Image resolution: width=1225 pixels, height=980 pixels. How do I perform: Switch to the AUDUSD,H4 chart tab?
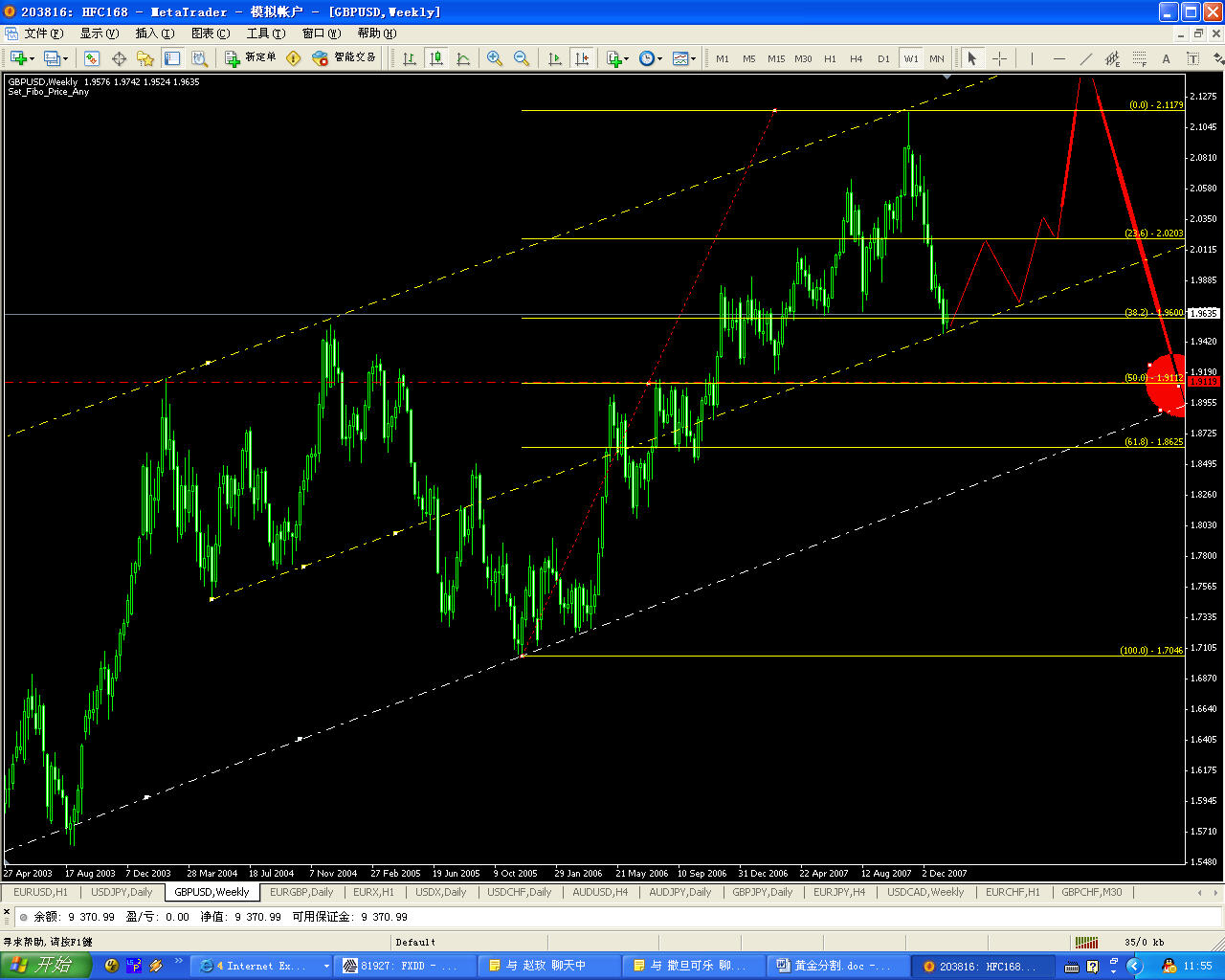600,892
